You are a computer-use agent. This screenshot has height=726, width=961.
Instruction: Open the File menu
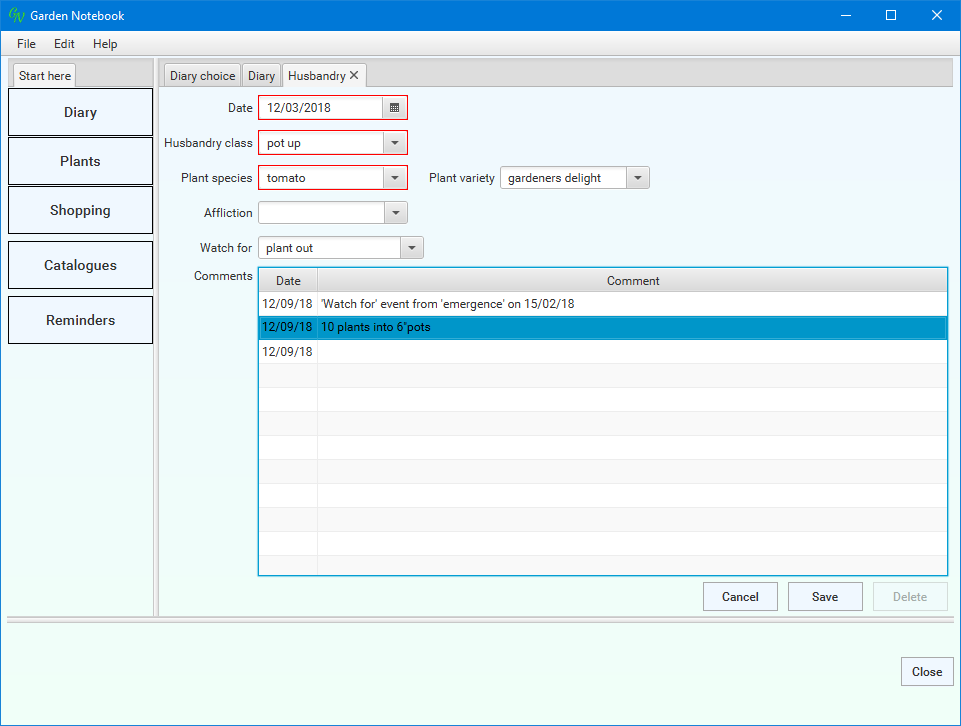tap(26, 44)
